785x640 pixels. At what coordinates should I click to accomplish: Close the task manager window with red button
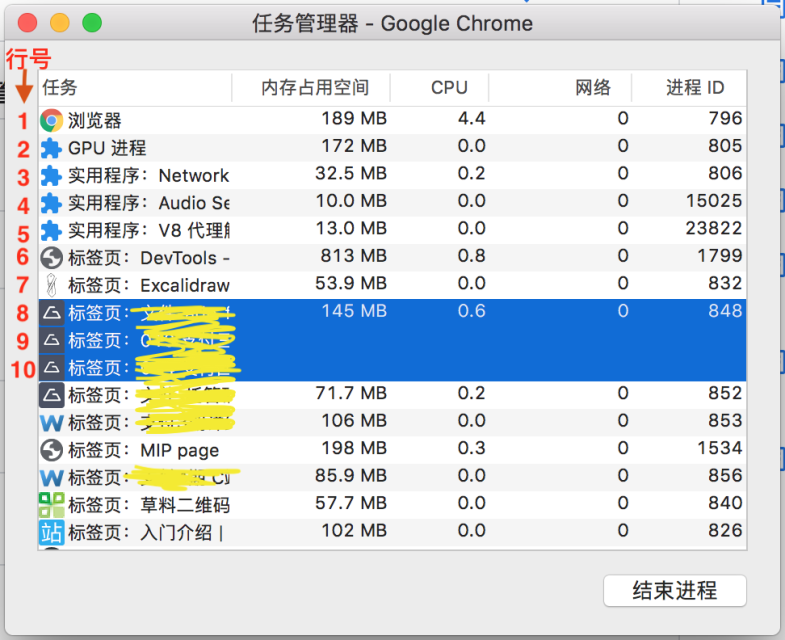28,23
